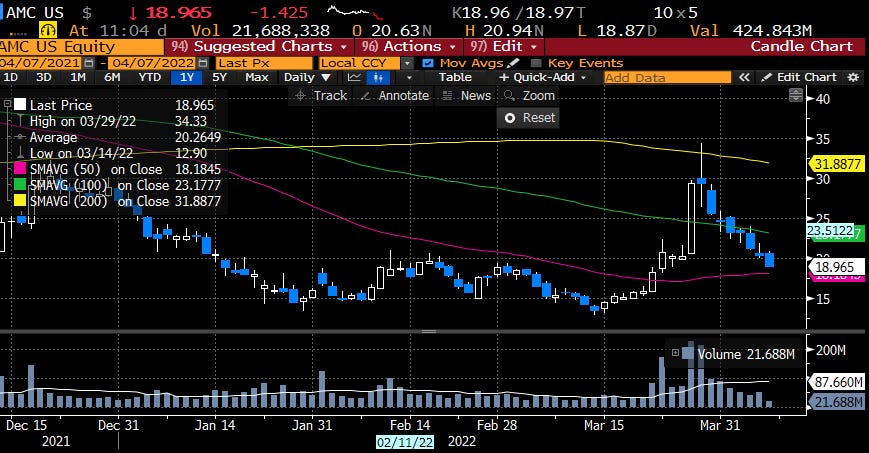869x453 pixels.
Task: Click the Track button label
Action: pyautogui.click(x=330, y=96)
